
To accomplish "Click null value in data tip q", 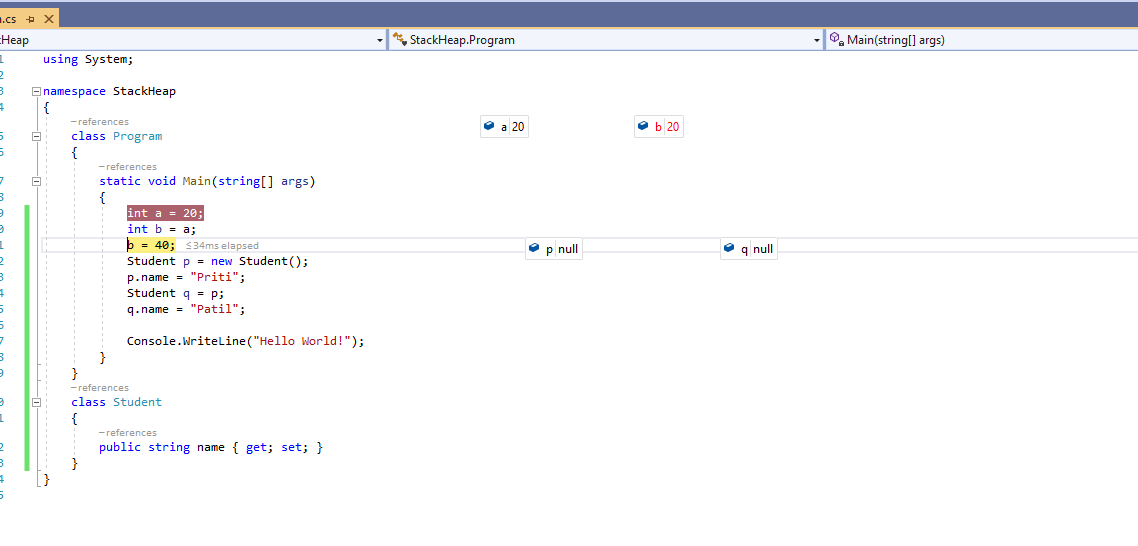I will coord(763,249).
